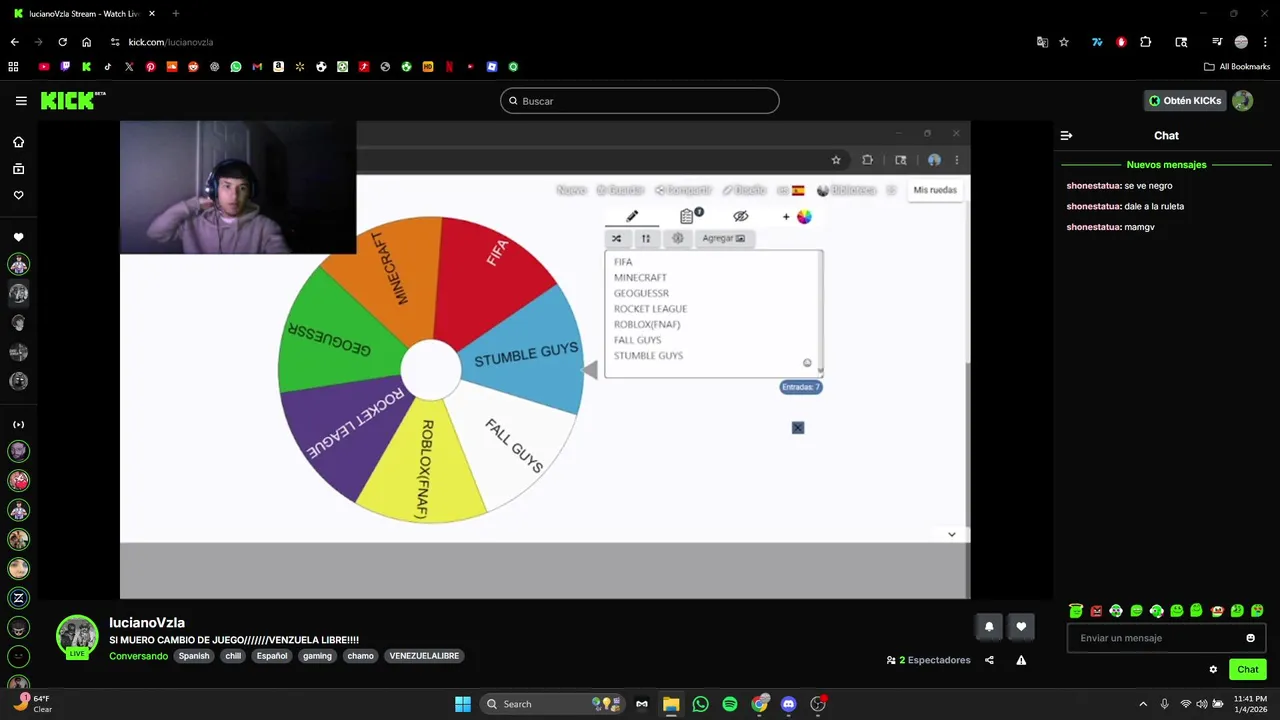1280x720 pixels.
Task: Open the Browse icon in Kick sidebar
Action: (x=18, y=169)
